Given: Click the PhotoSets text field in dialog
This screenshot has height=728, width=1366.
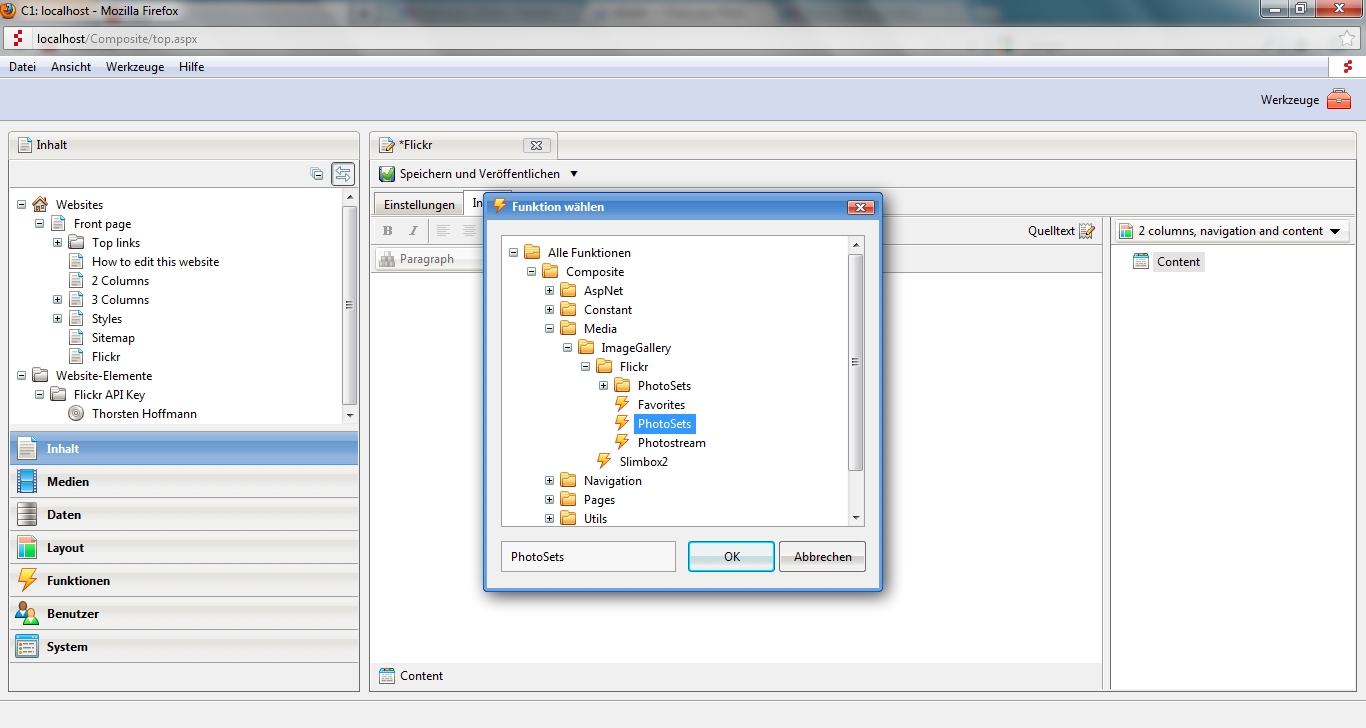Looking at the screenshot, I should 588,557.
